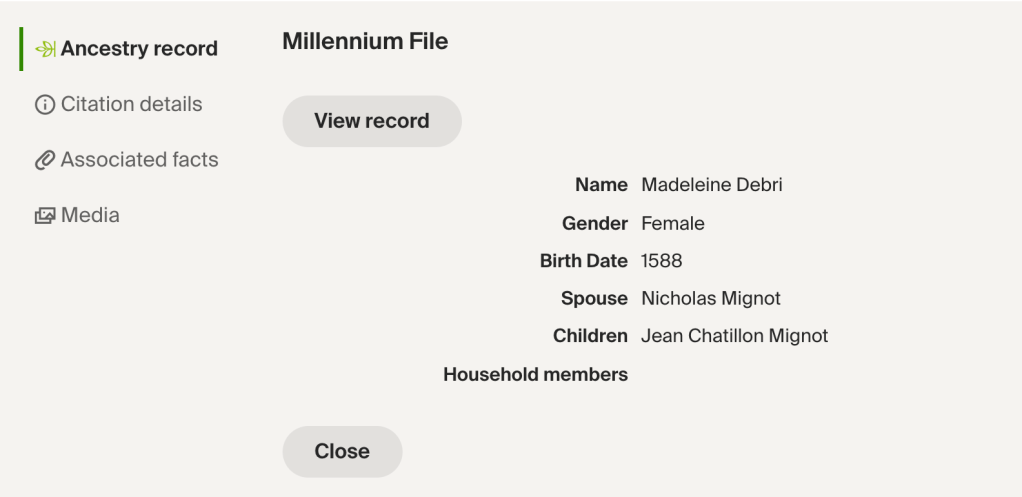Close the record panel with Close button
Viewport: 1022px width, 497px height.
coord(342,451)
